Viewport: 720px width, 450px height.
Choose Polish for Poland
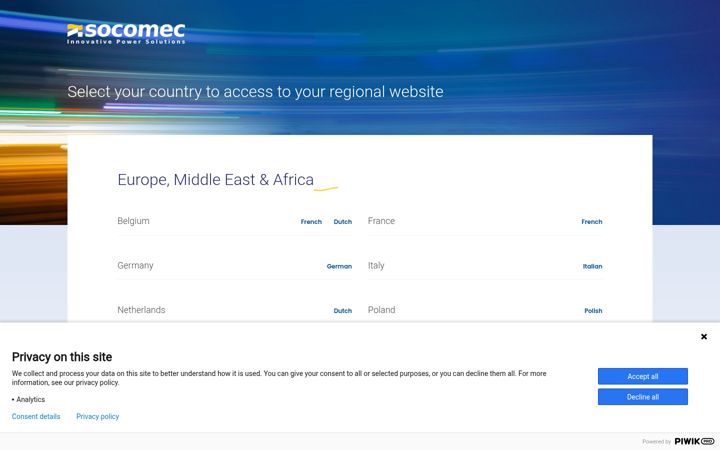[x=593, y=311]
